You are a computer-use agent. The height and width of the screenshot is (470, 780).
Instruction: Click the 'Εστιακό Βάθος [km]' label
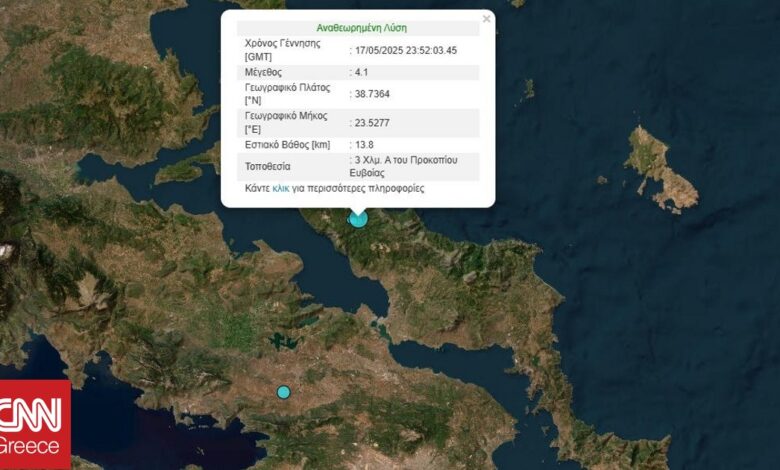coord(287,145)
